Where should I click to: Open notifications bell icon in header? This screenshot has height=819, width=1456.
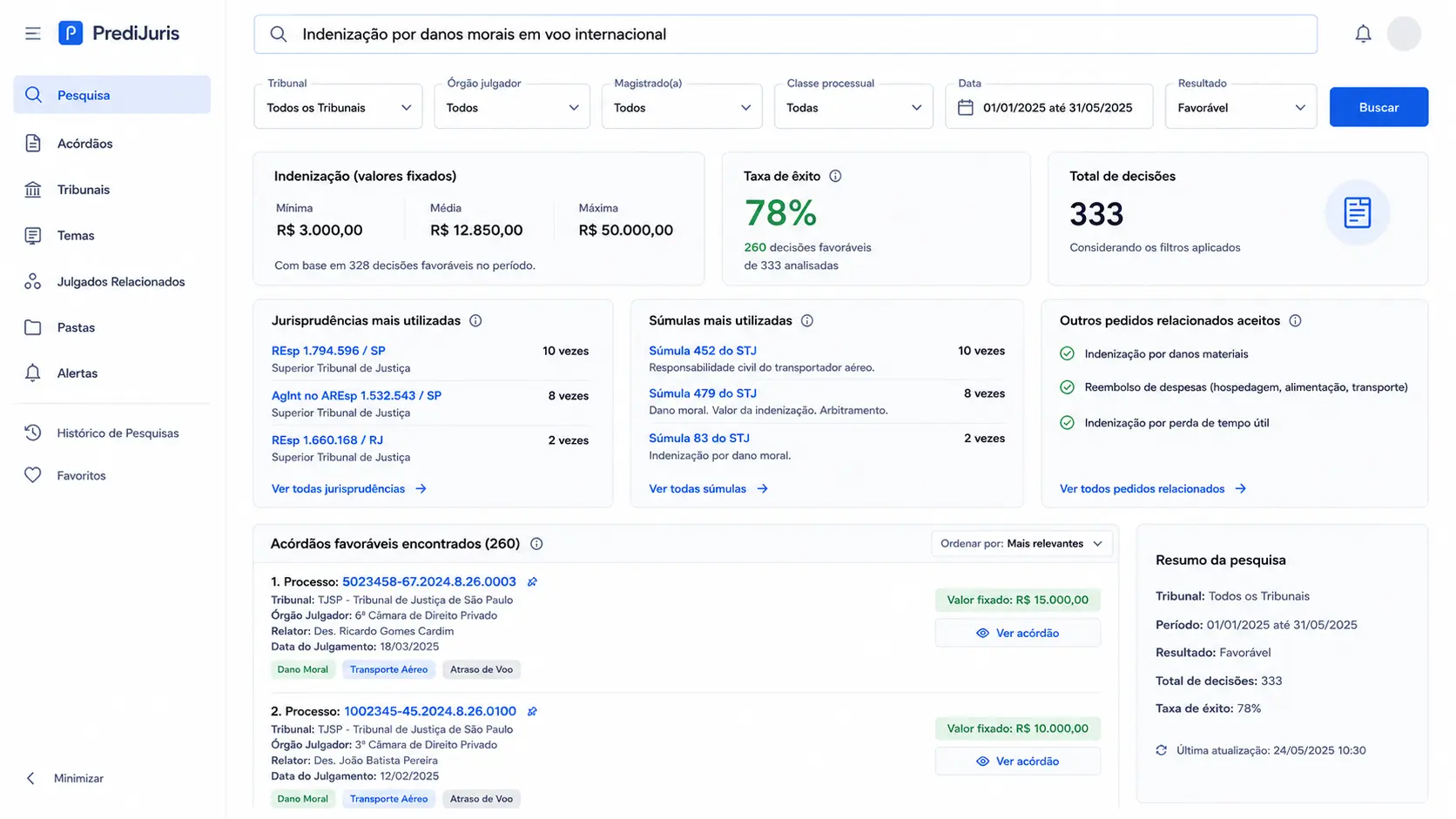1363,34
